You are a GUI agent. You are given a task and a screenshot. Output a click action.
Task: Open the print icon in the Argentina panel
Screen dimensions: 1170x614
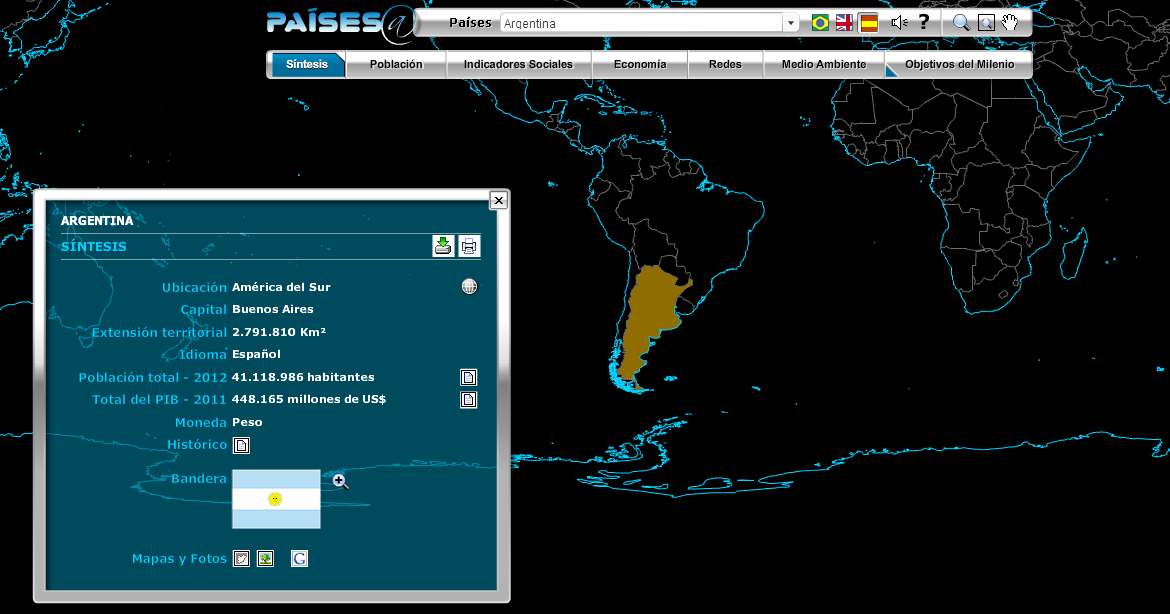[468, 246]
